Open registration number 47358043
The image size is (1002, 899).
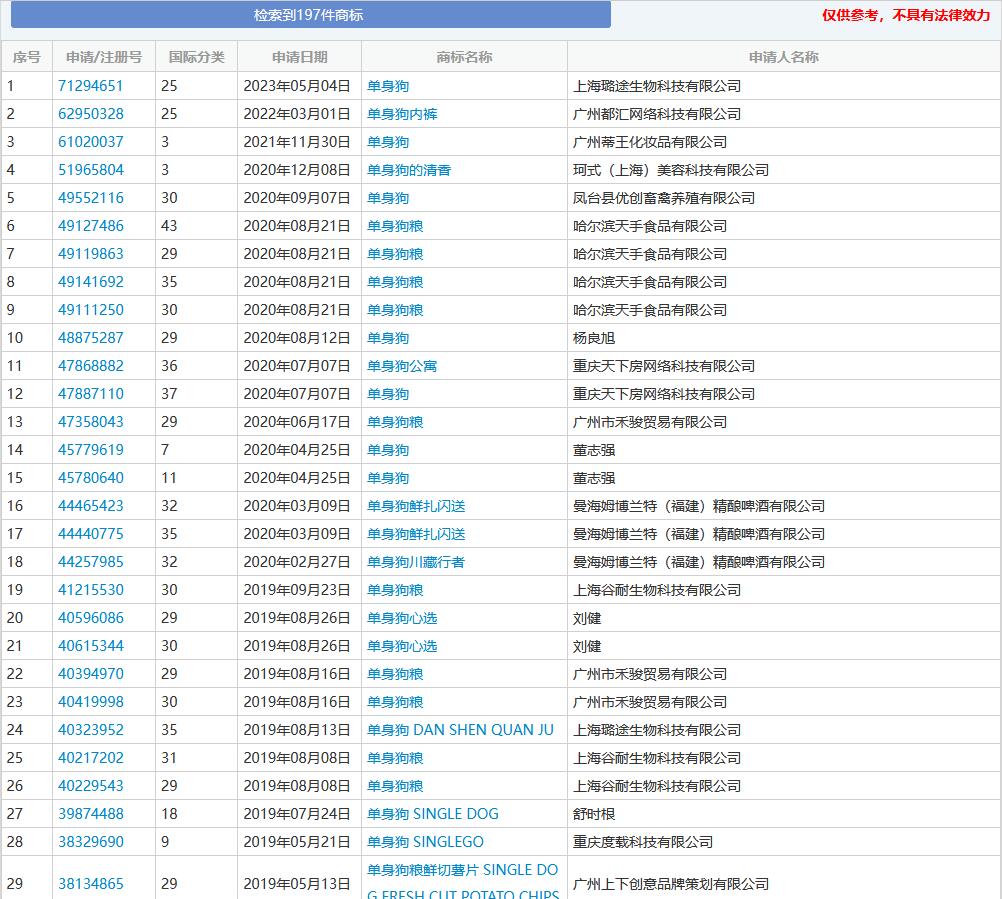tap(91, 422)
